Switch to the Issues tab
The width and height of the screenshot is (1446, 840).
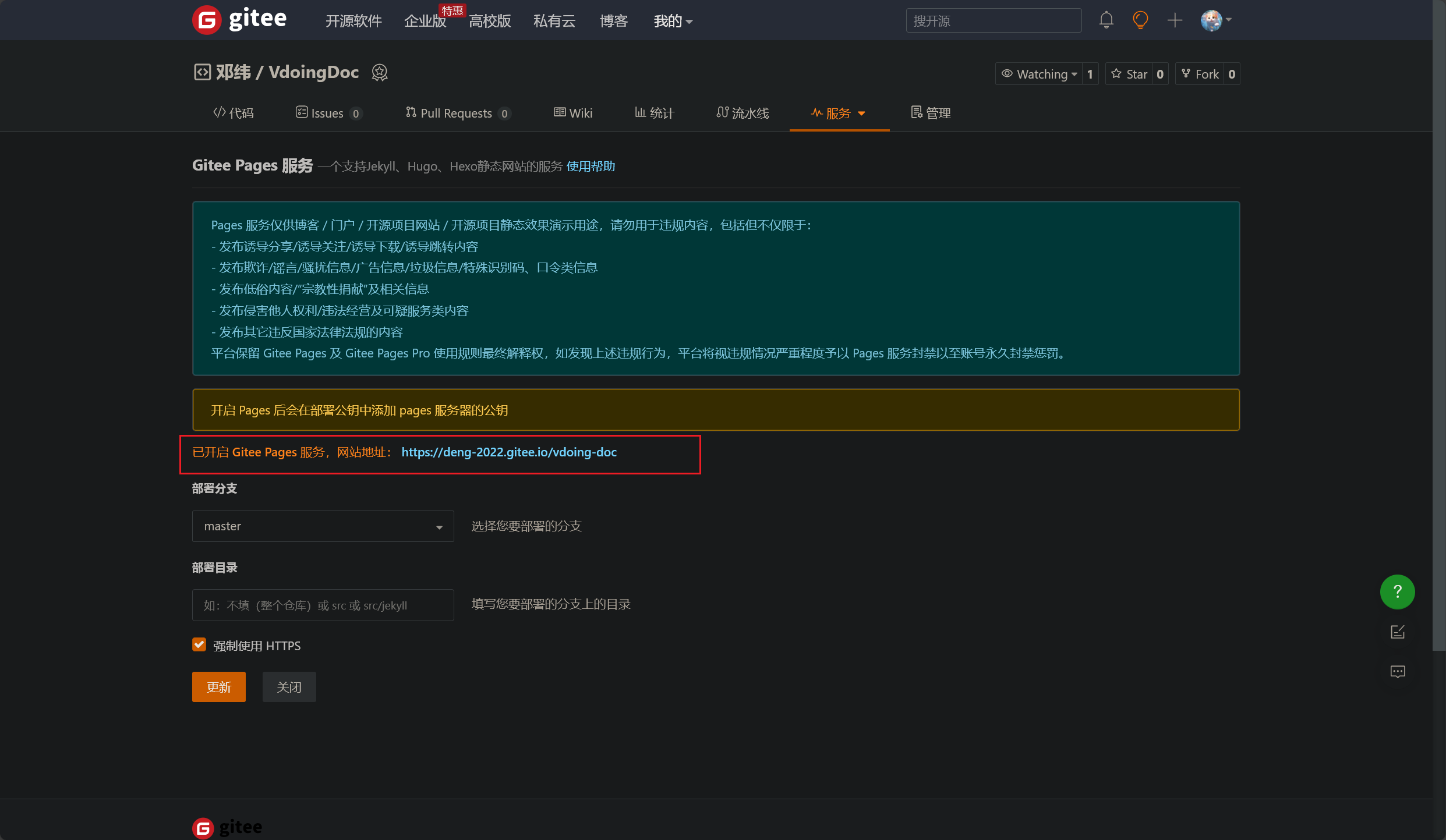pyautogui.click(x=328, y=113)
